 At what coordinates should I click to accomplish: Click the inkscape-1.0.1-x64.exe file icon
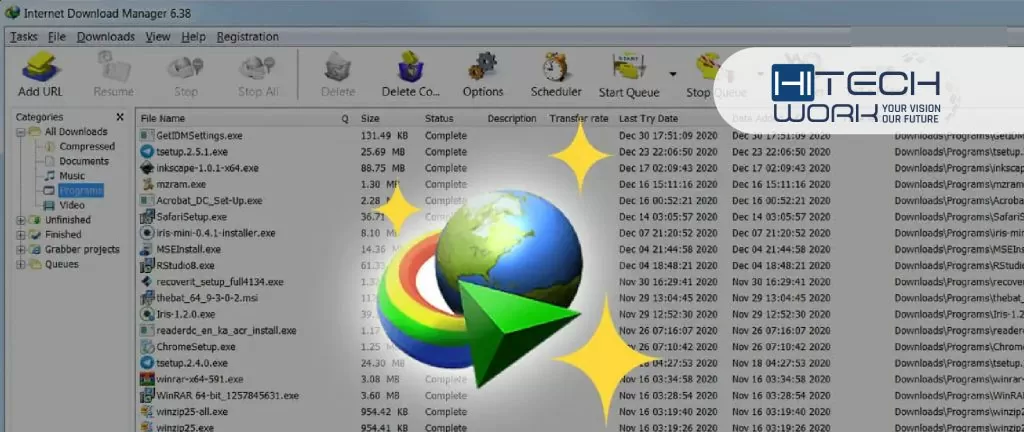click(147, 168)
